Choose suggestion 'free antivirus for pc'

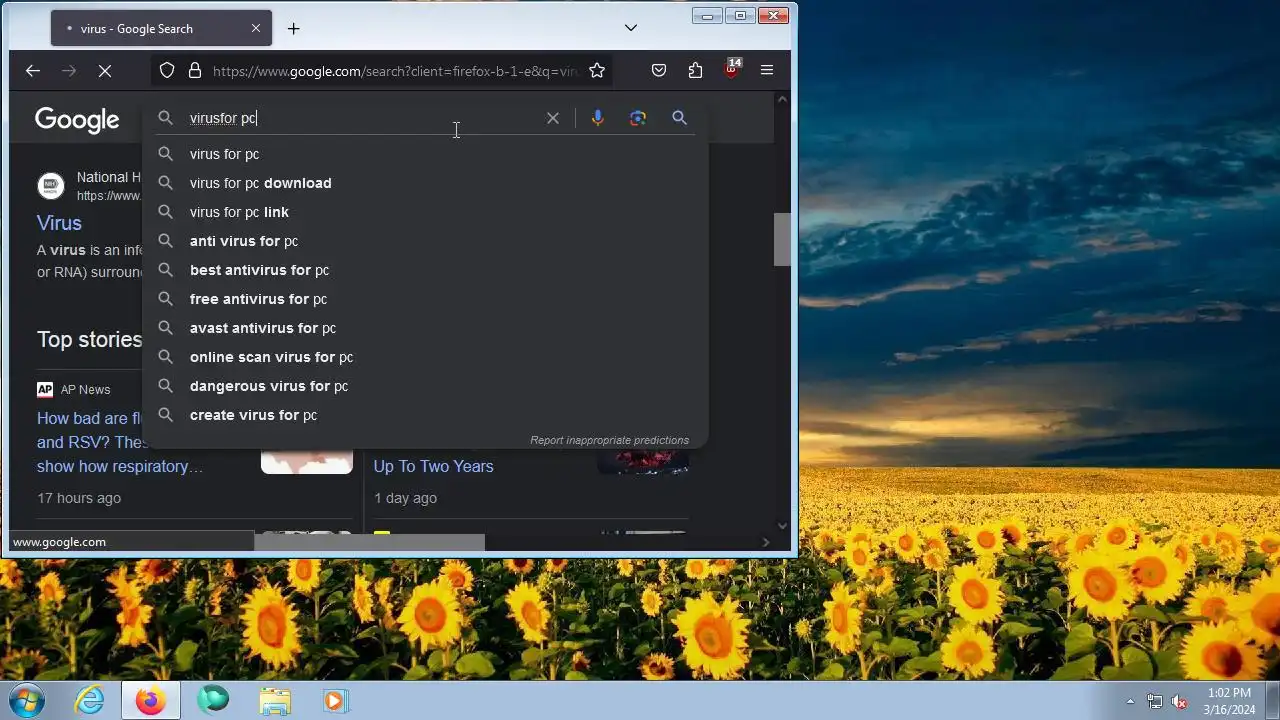(x=425, y=299)
